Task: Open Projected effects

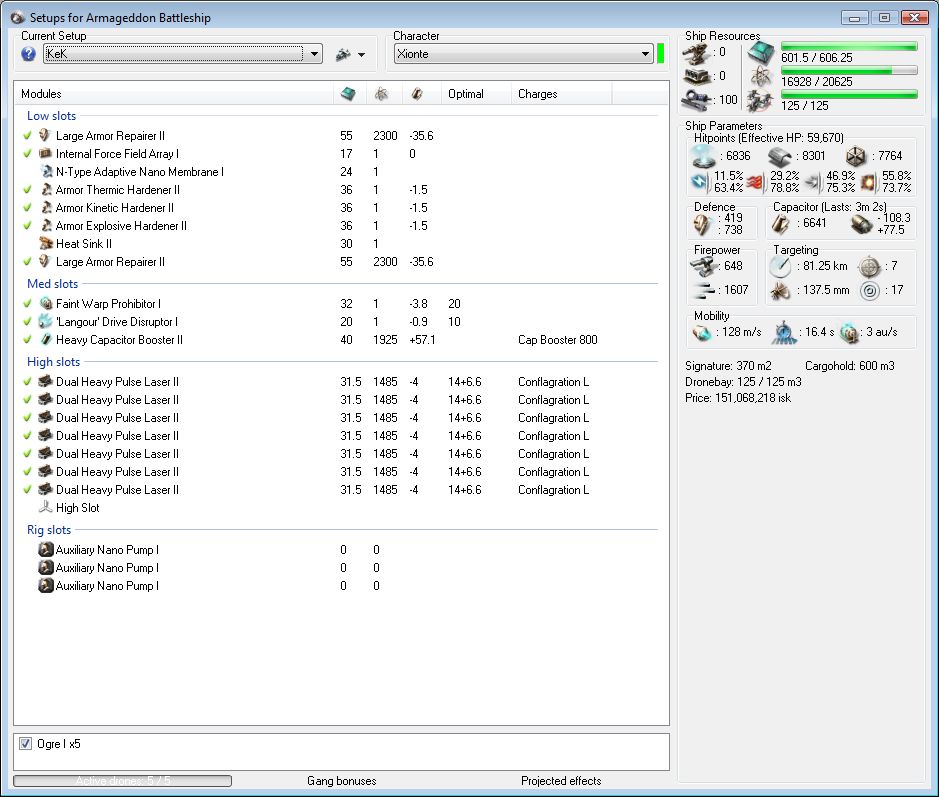Action: point(561,781)
